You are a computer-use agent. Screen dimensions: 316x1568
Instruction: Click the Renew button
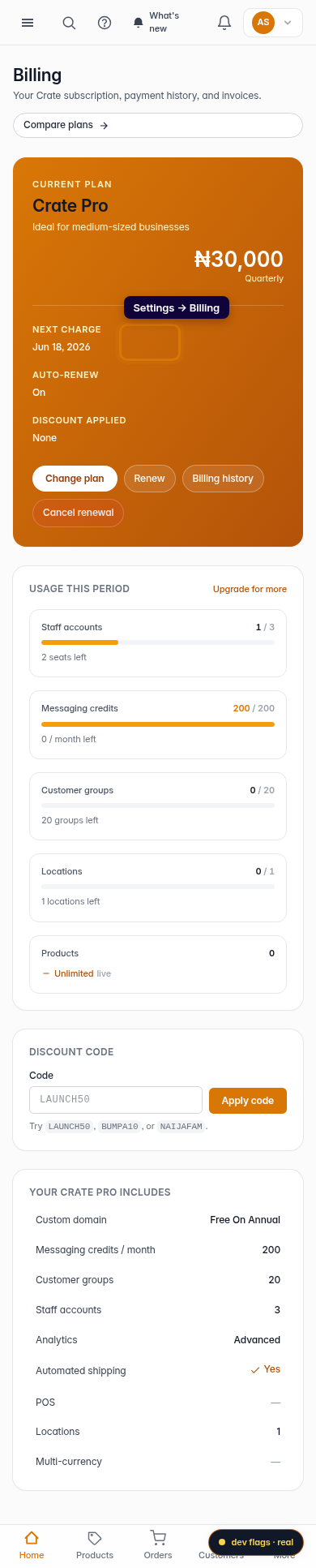point(149,479)
